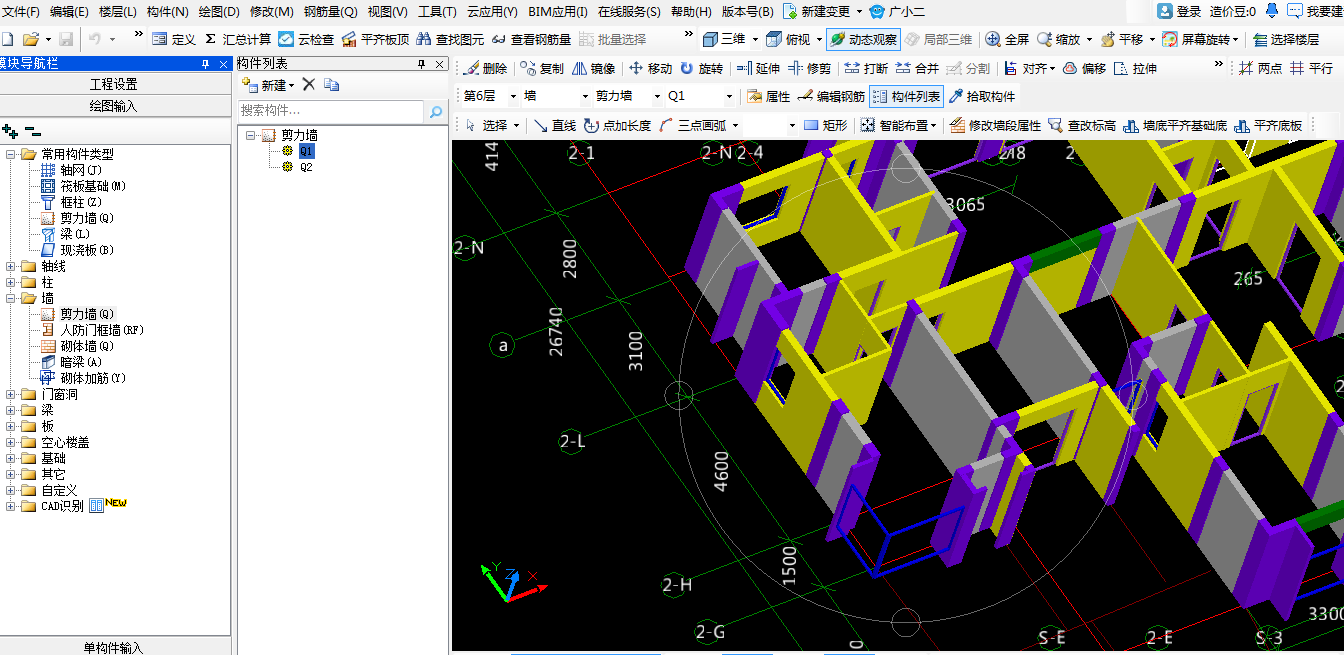This screenshot has width=1344, height=655.
Task: Select 点加长度 point-plus-length tool
Action: 617,125
